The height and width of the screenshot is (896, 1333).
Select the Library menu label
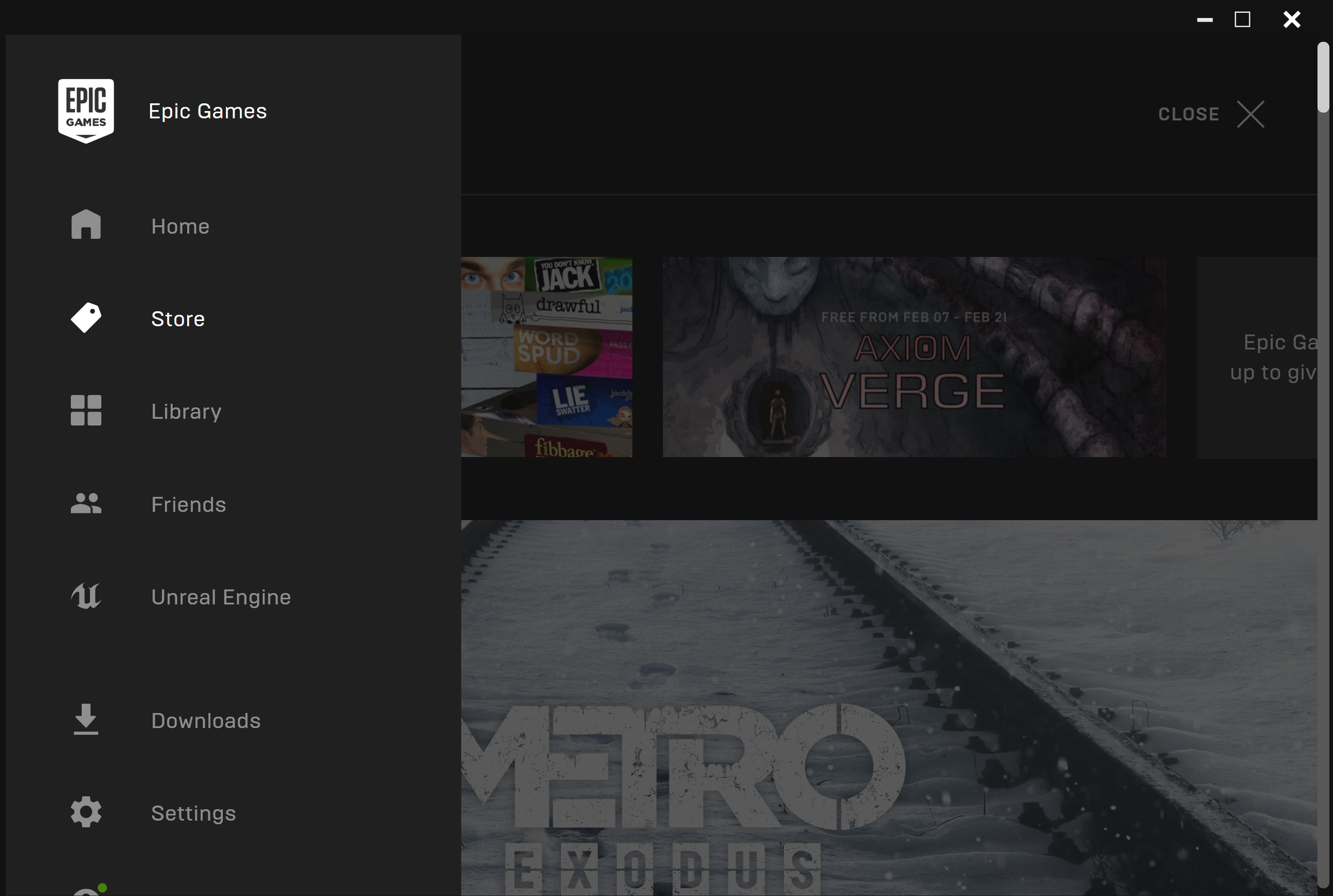[186, 412]
